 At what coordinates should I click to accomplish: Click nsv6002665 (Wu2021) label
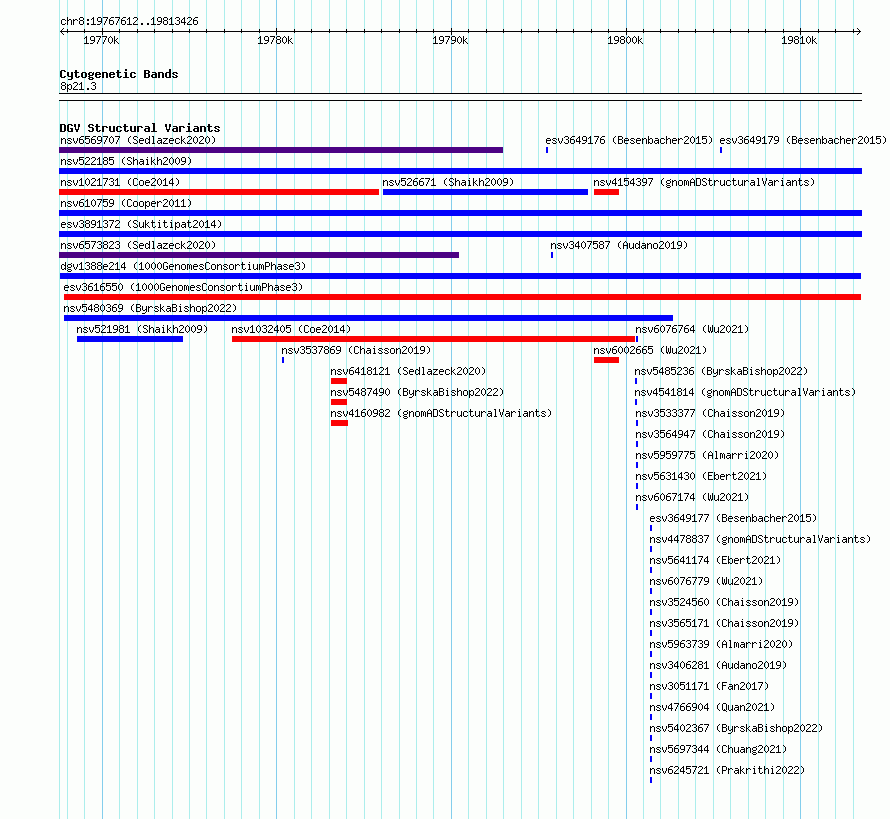click(x=650, y=350)
